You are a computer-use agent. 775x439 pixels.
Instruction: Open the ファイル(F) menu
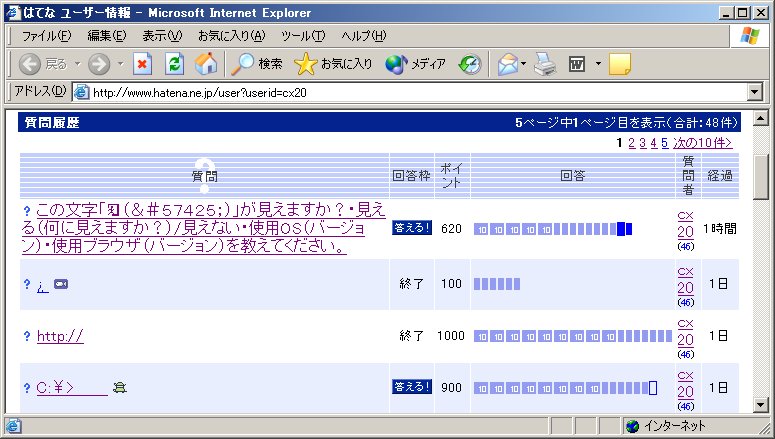click(x=46, y=36)
